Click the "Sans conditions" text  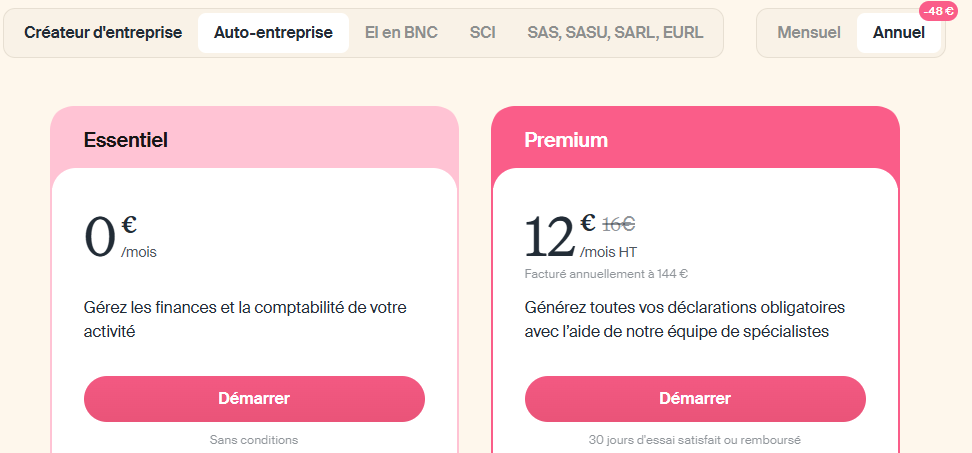254,440
